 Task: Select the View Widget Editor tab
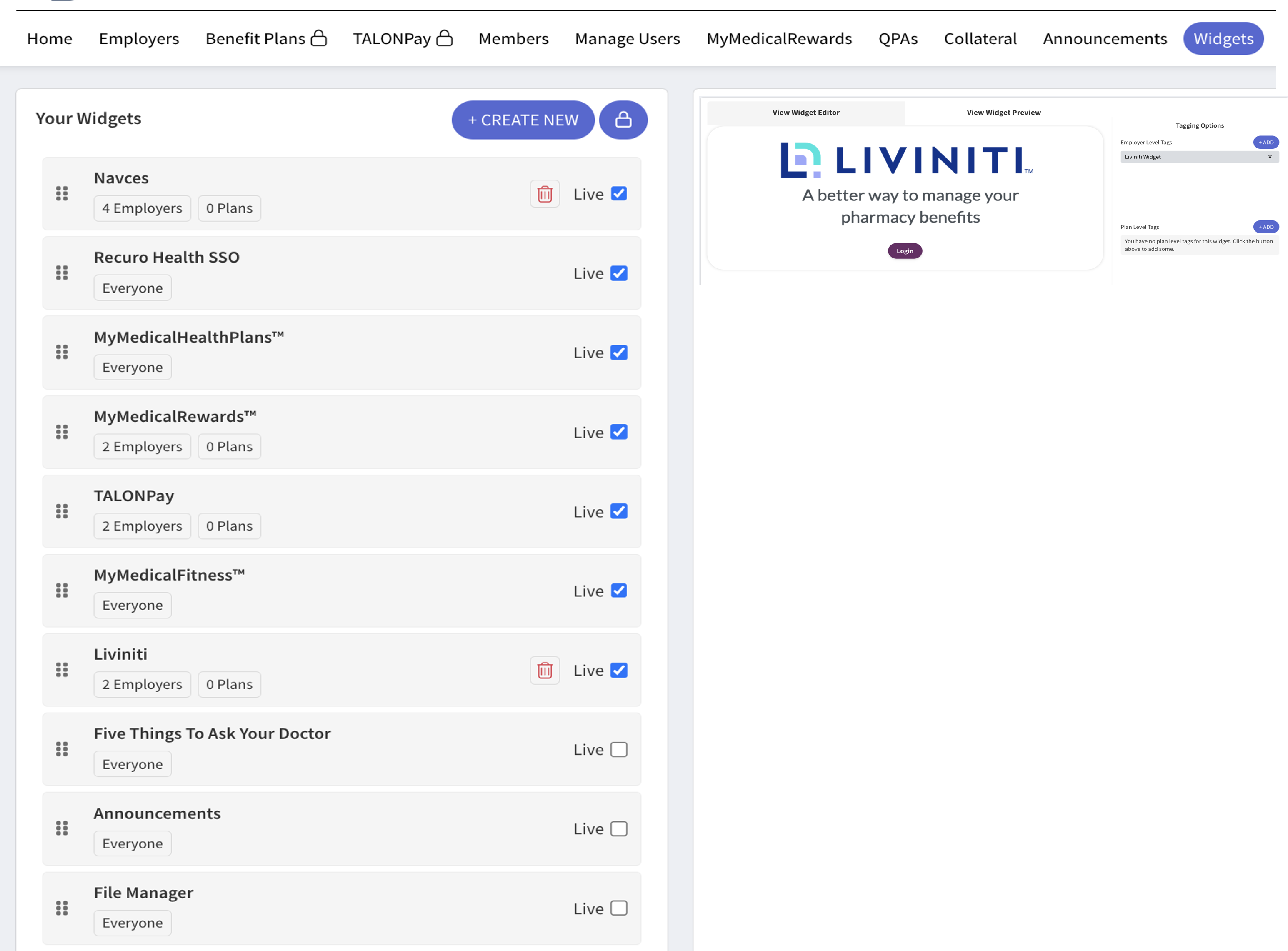(805, 112)
